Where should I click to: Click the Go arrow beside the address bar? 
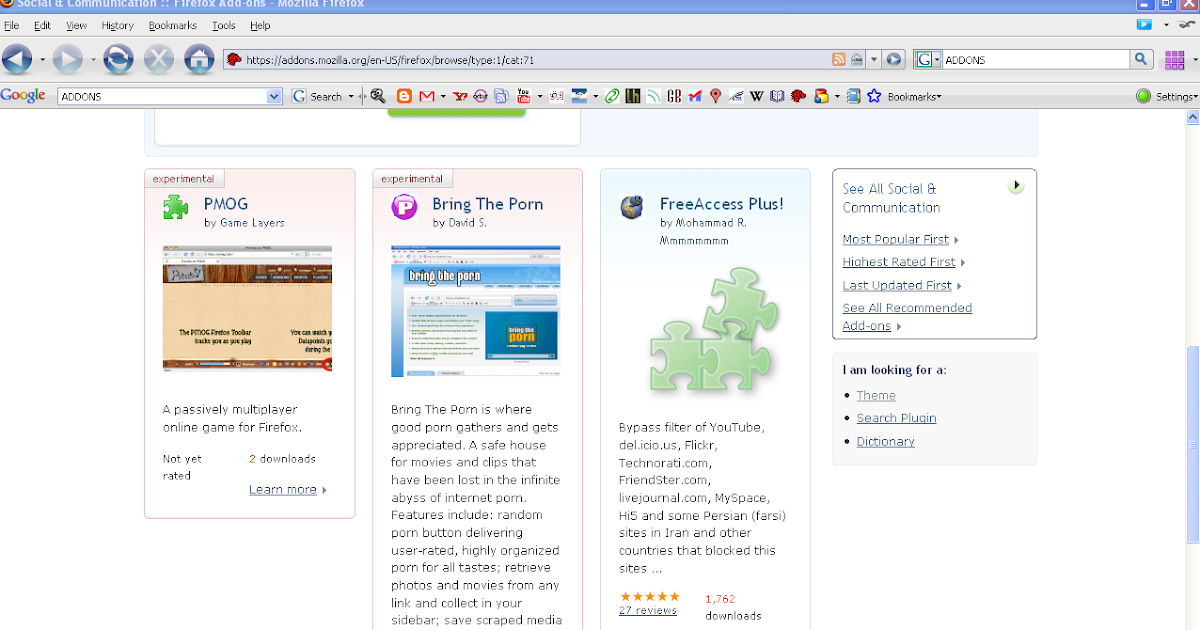[895, 60]
